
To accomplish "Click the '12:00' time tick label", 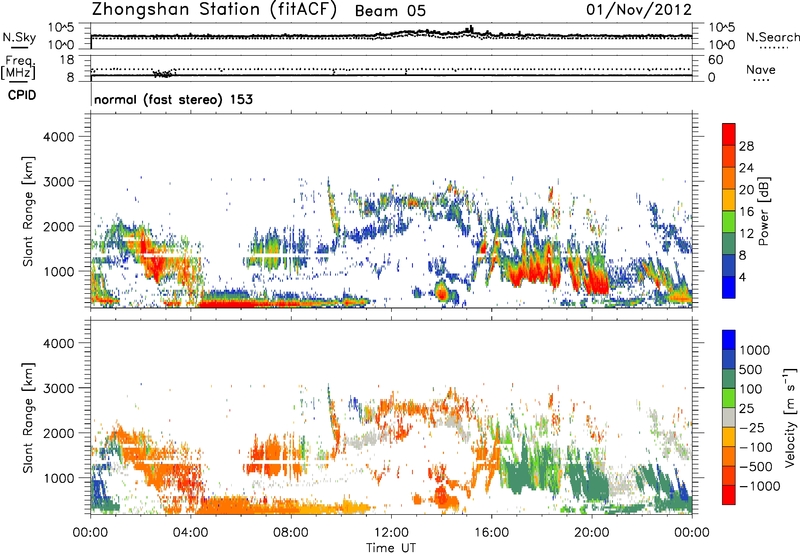I will 391,533.
